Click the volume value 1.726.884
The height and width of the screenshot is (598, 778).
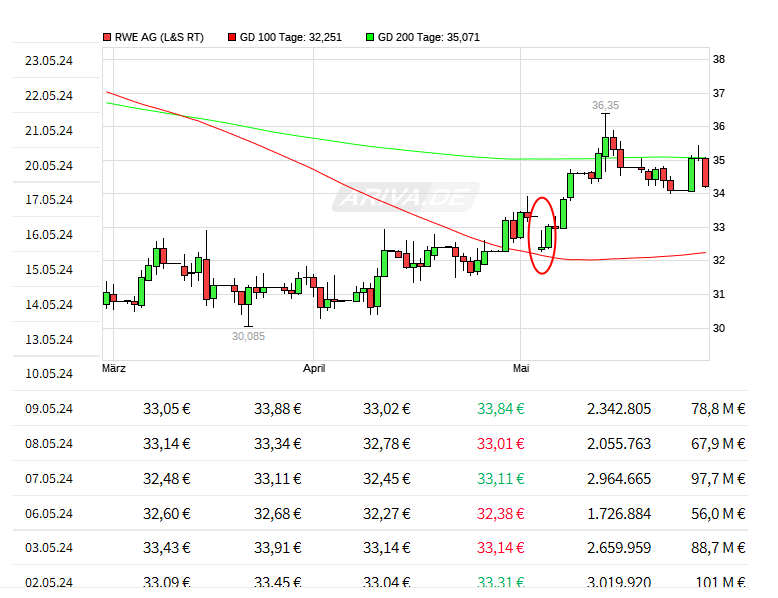click(619, 513)
